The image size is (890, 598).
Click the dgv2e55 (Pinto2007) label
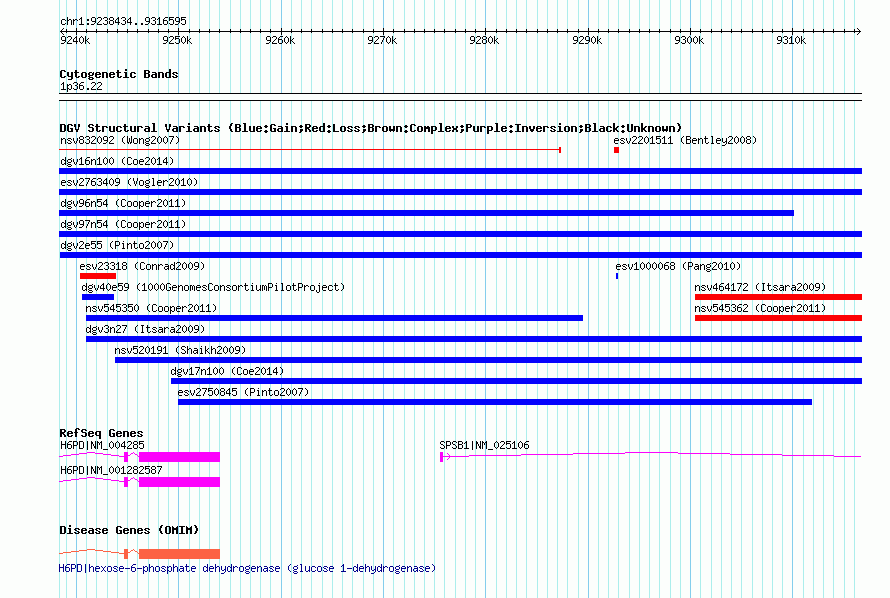(117, 245)
